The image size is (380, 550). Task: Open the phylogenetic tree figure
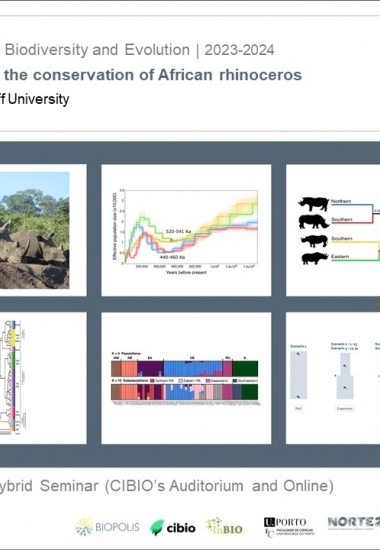13,377
